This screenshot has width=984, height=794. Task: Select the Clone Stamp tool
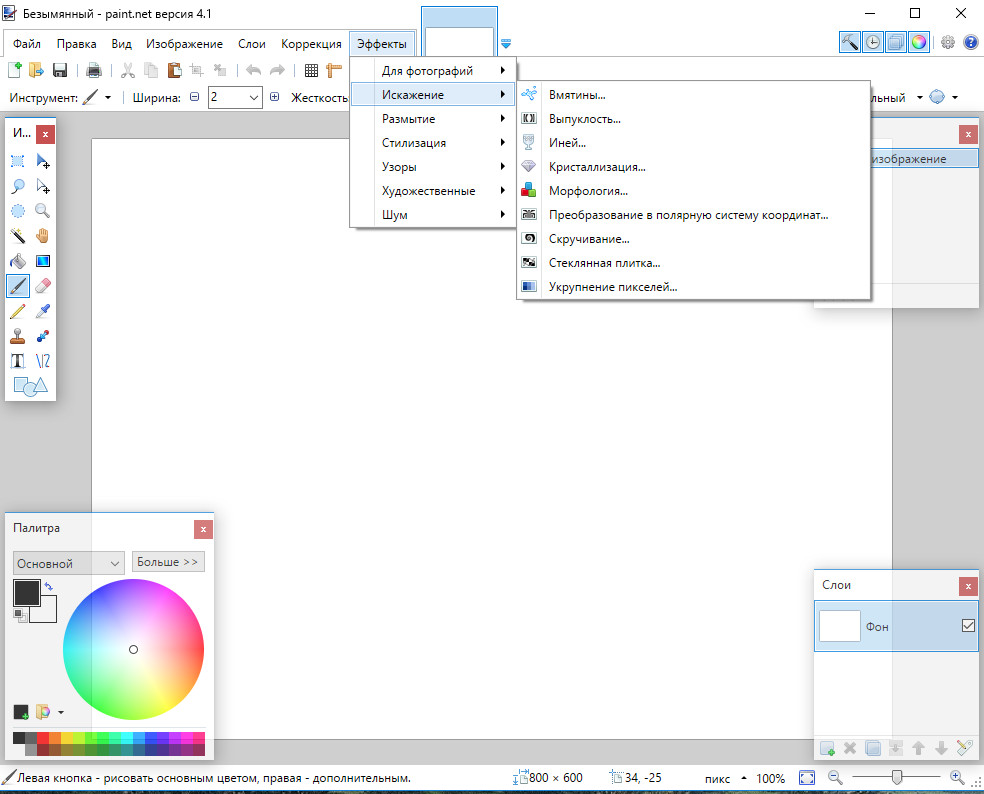(16, 335)
